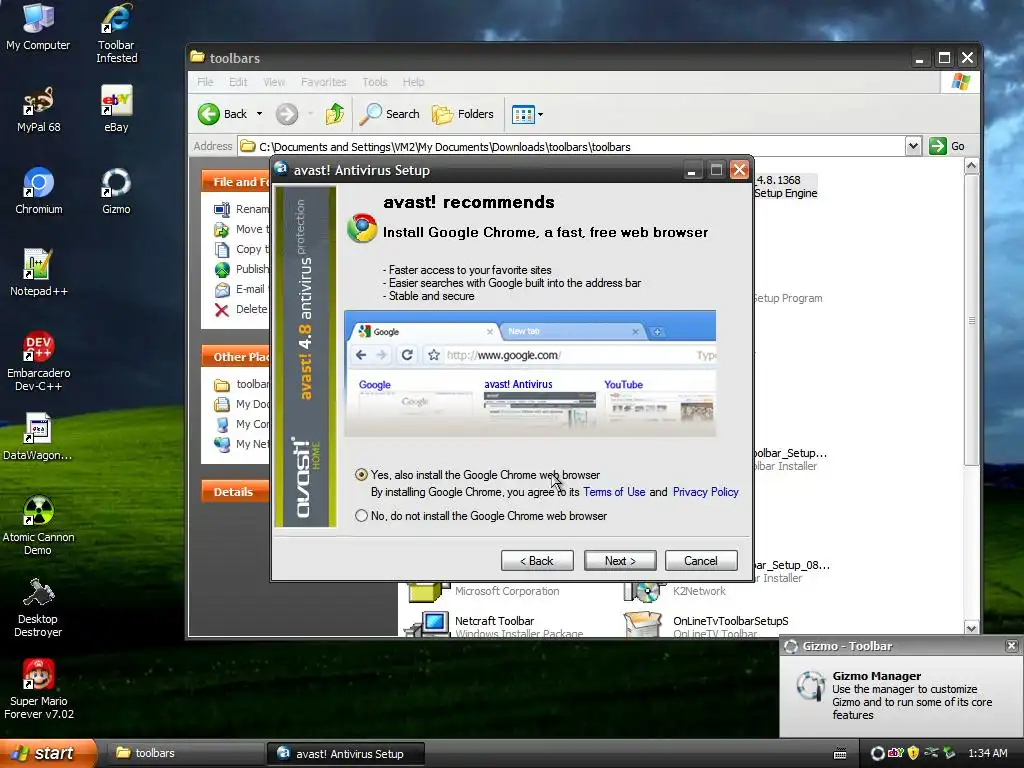Click the Chrome browser preview image
The height and width of the screenshot is (768, 1024).
tap(530, 374)
